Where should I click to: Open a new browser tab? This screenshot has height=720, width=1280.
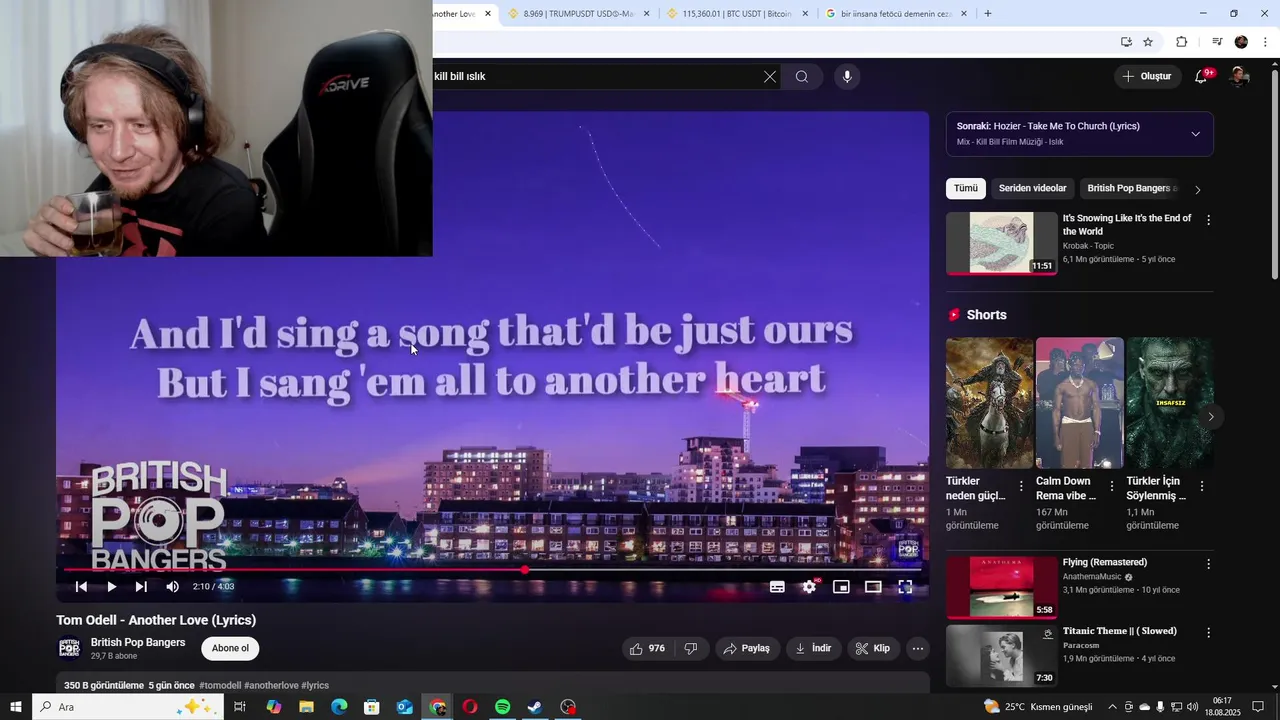click(x=988, y=14)
